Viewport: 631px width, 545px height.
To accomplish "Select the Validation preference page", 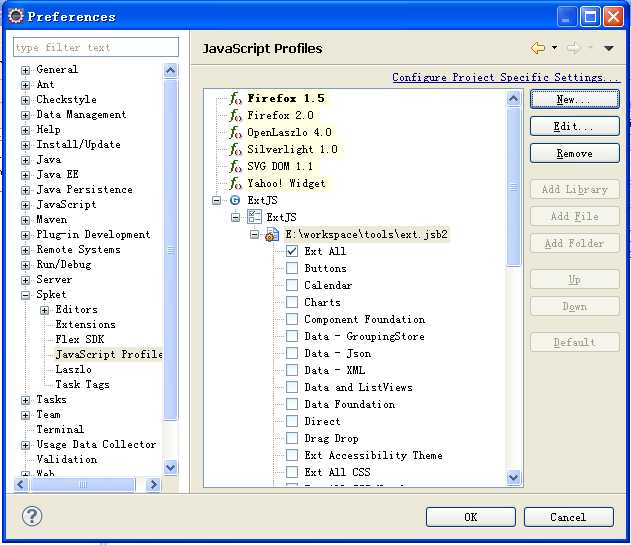I will [66, 459].
